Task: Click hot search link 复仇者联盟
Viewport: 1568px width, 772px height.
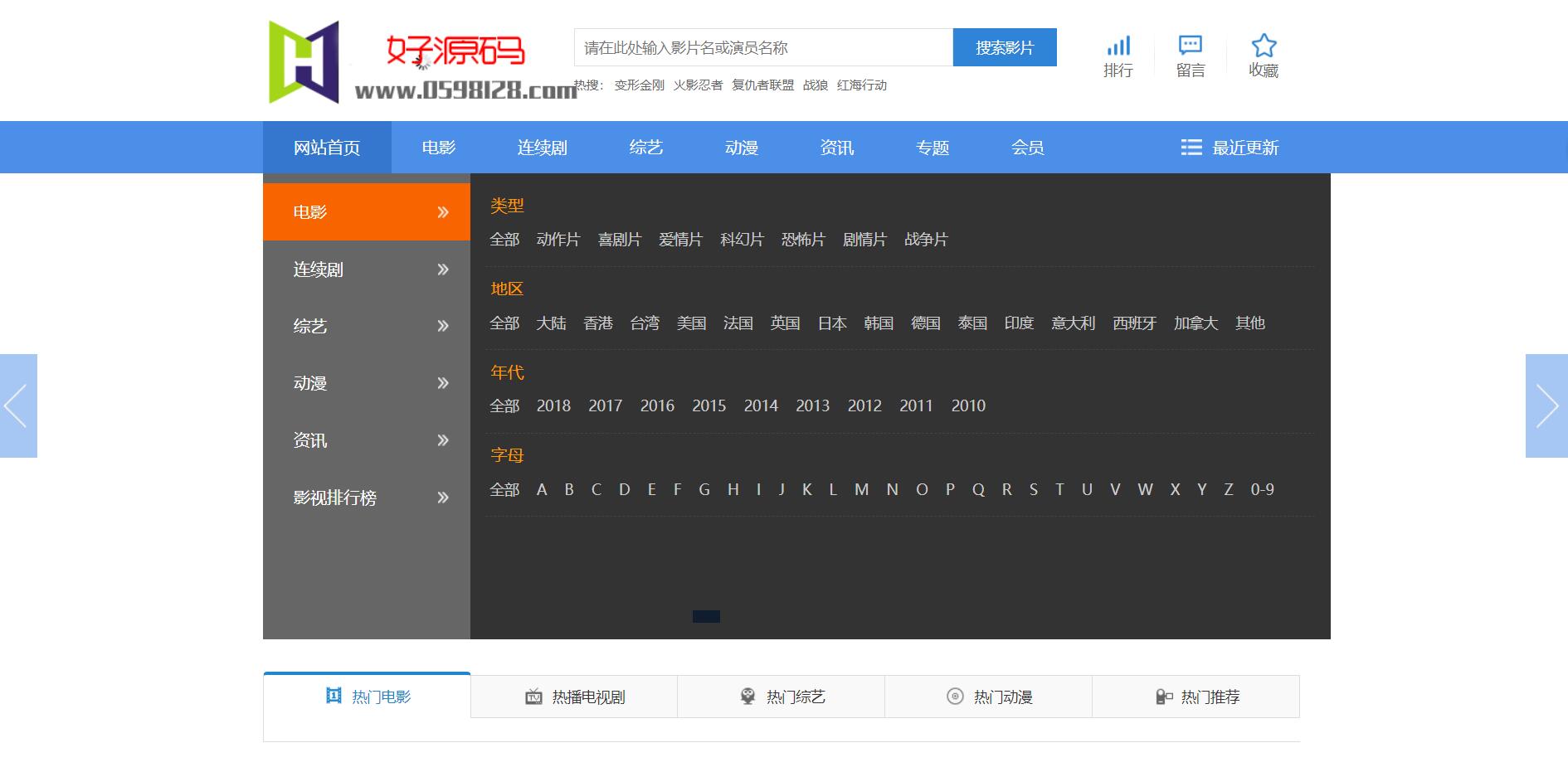Action: [x=762, y=85]
